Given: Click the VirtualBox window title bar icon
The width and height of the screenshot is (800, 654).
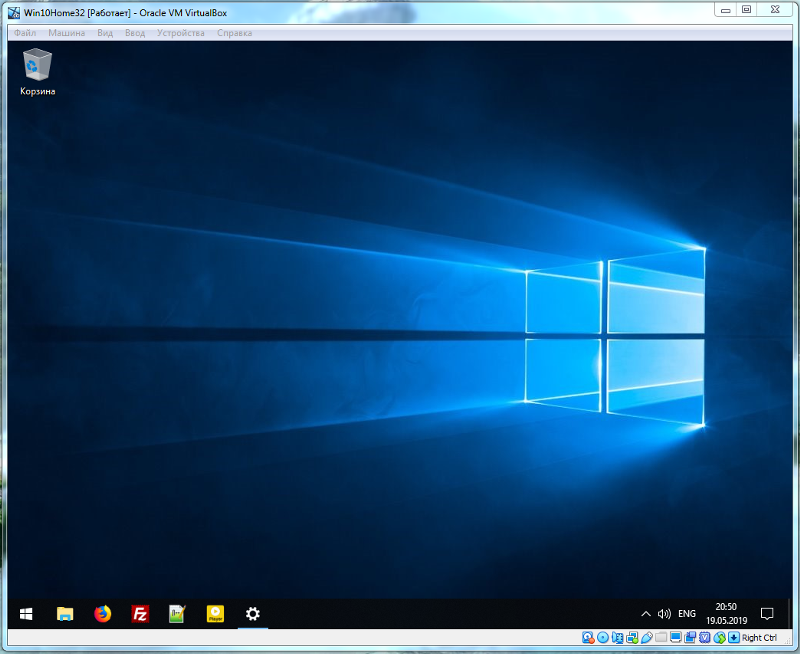Looking at the screenshot, I should (14, 13).
